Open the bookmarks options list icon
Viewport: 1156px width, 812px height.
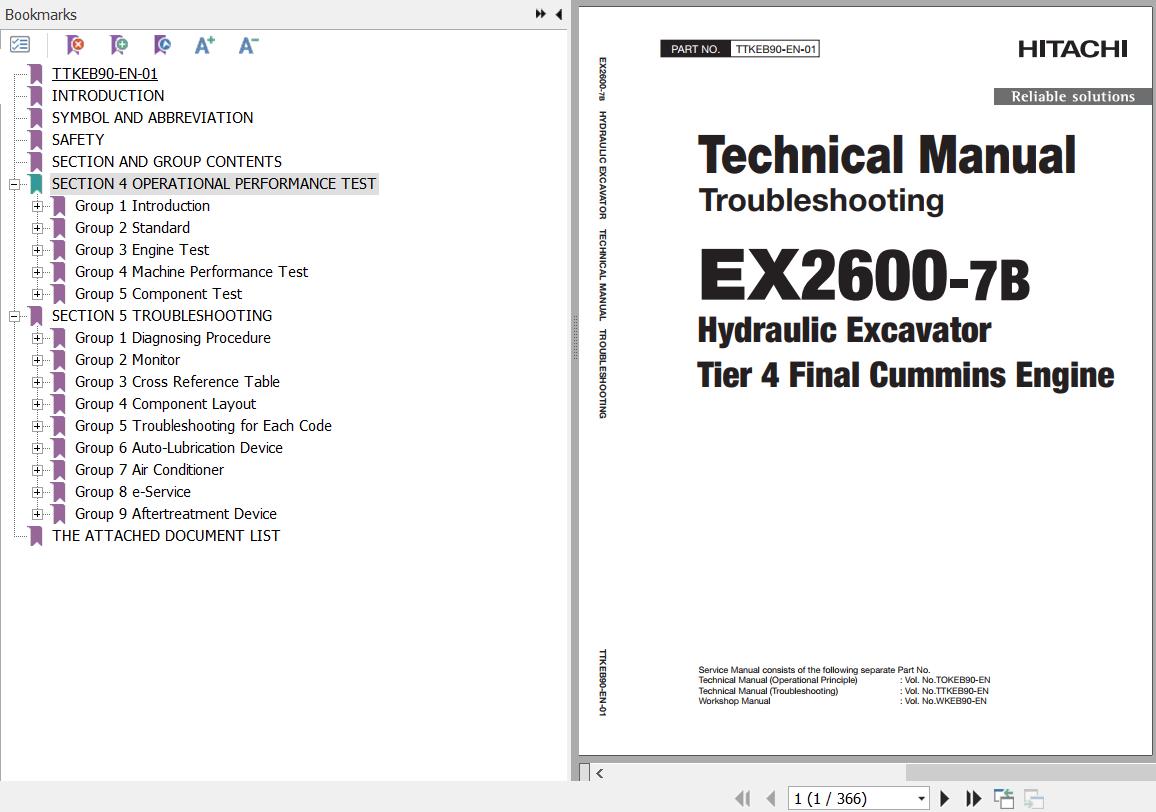pos(20,45)
